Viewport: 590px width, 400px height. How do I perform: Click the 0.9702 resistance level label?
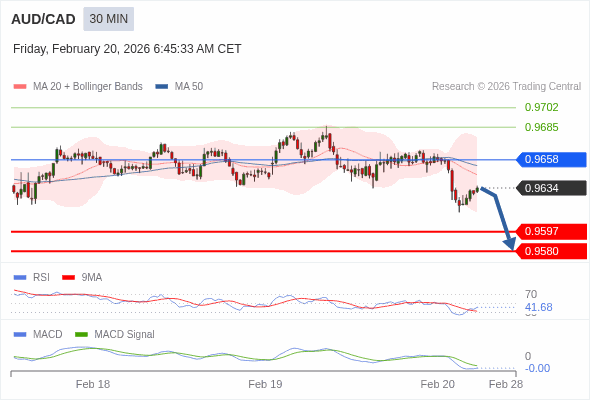pyautogui.click(x=541, y=107)
